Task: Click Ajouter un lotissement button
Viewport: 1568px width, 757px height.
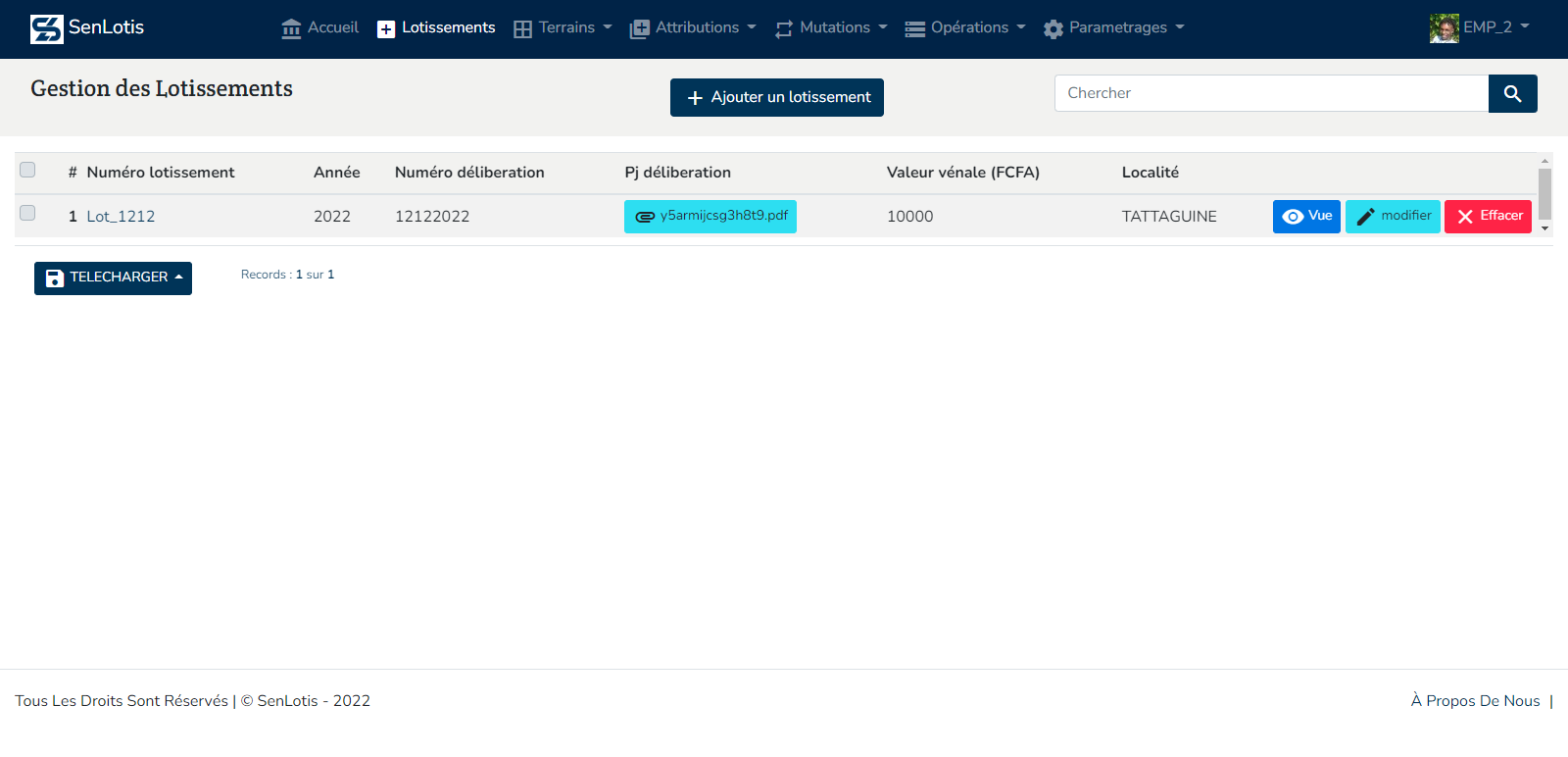Action: pos(777,98)
